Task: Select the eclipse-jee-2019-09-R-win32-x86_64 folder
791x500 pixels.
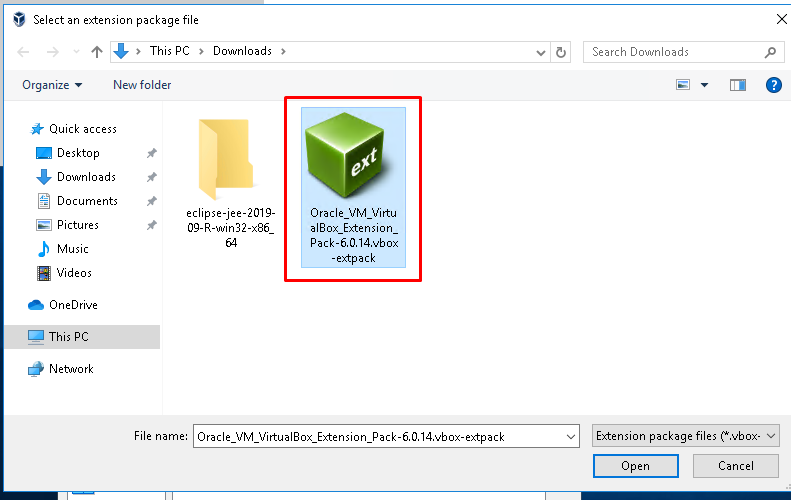Action: [x=230, y=183]
